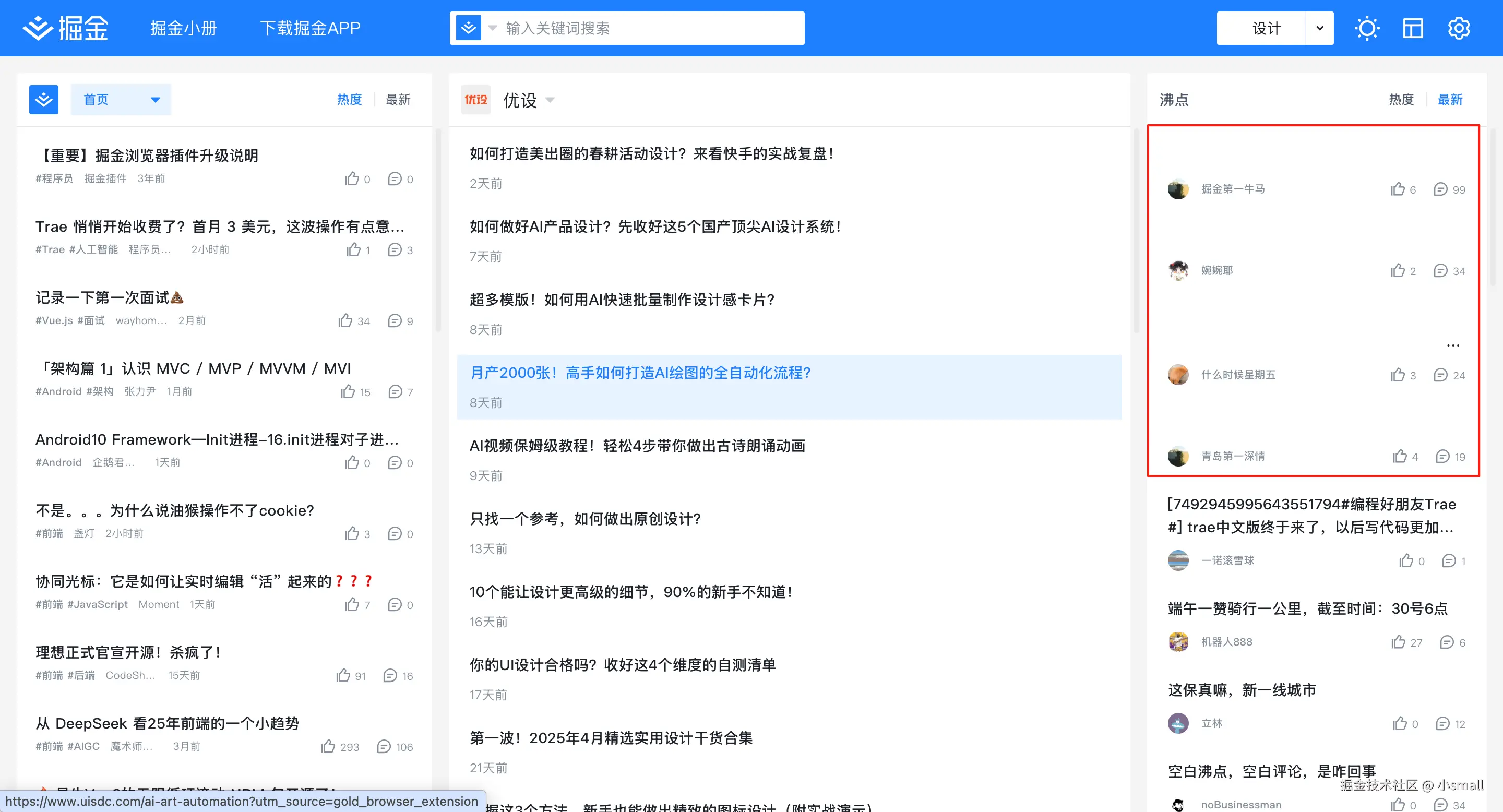The width and height of the screenshot is (1503, 812).
Task: Open the '...' more options in 沸点 panel
Action: 1453,345
